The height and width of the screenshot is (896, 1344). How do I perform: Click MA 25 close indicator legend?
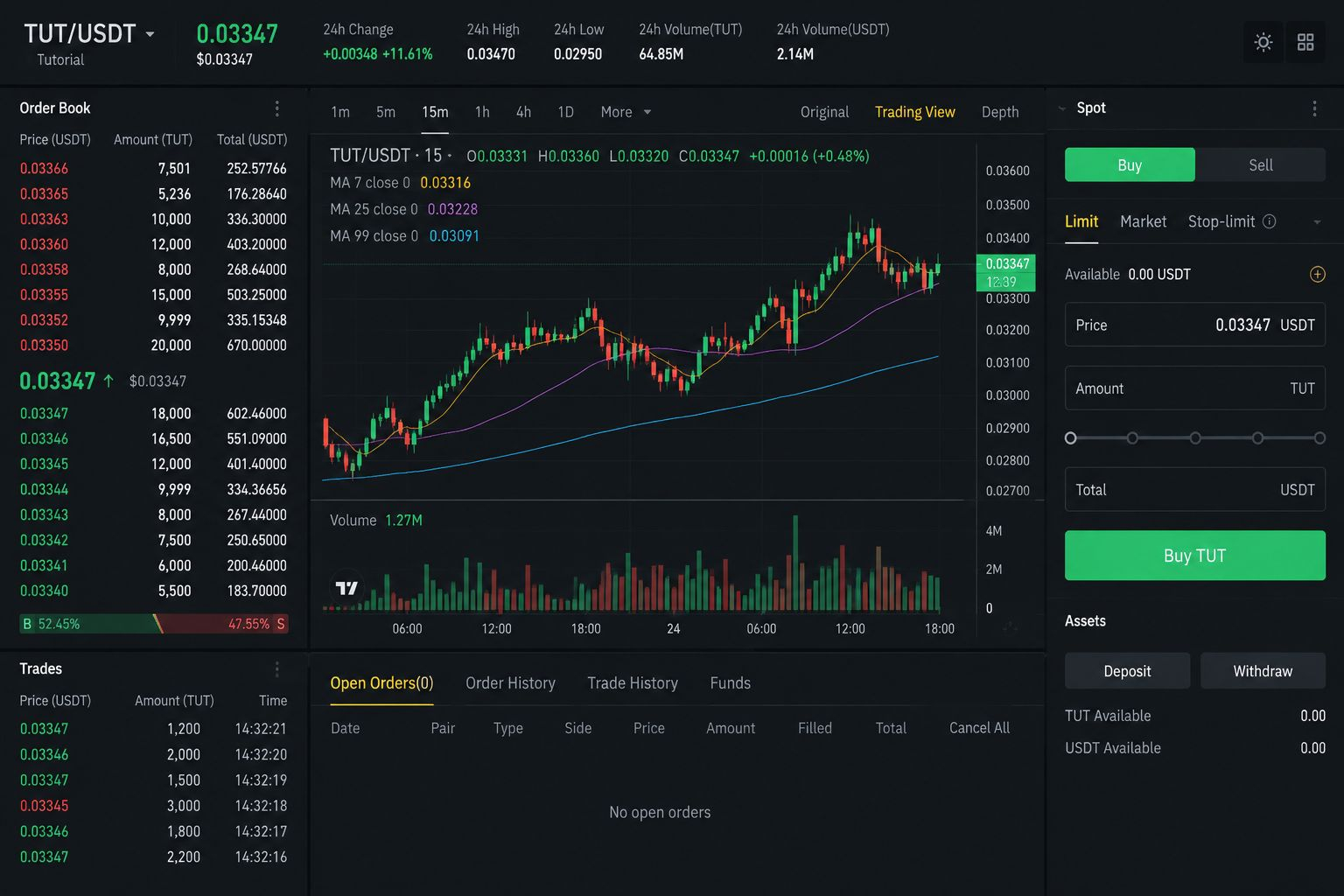[403, 209]
